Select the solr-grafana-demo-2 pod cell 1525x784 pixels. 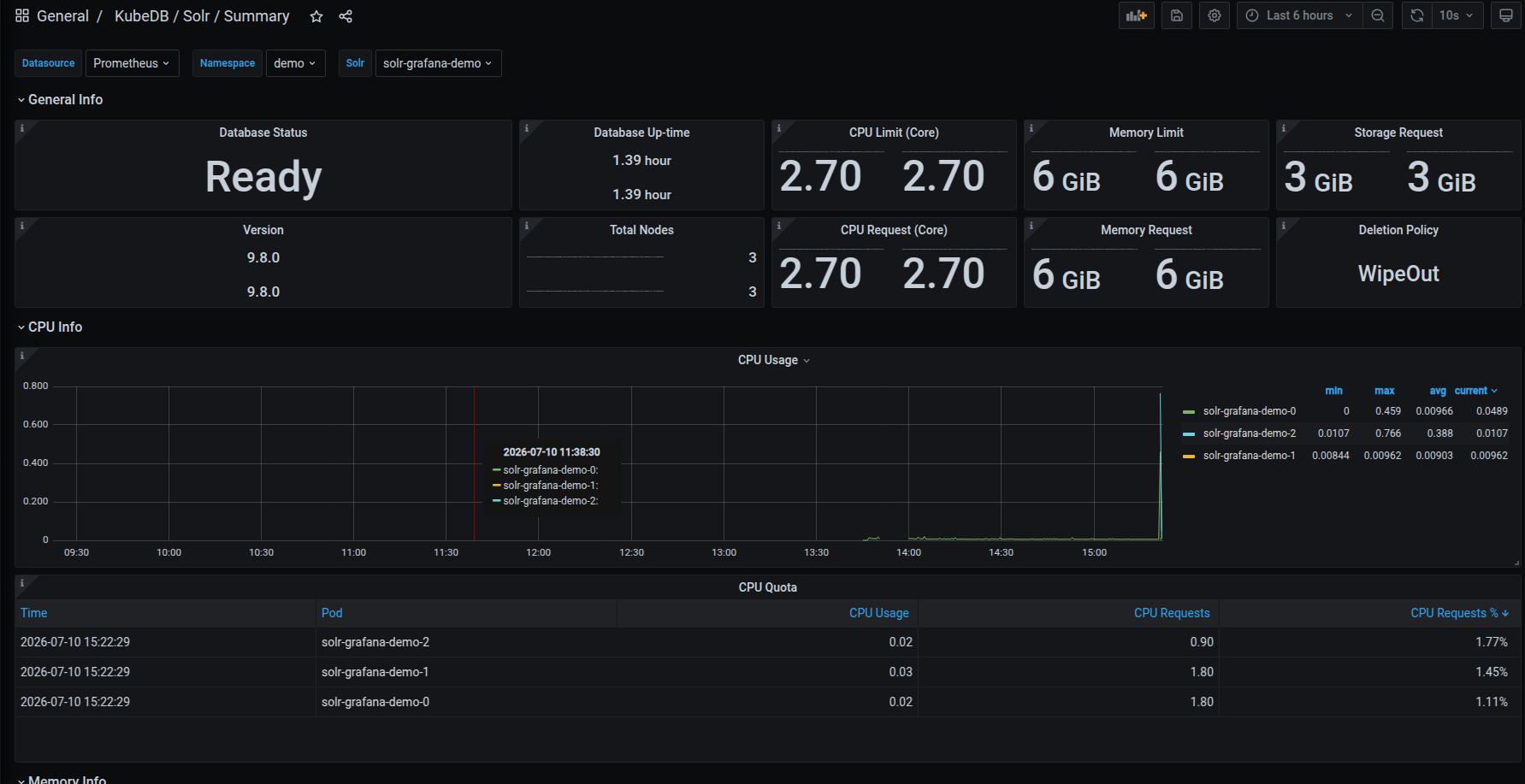coord(375,642)
